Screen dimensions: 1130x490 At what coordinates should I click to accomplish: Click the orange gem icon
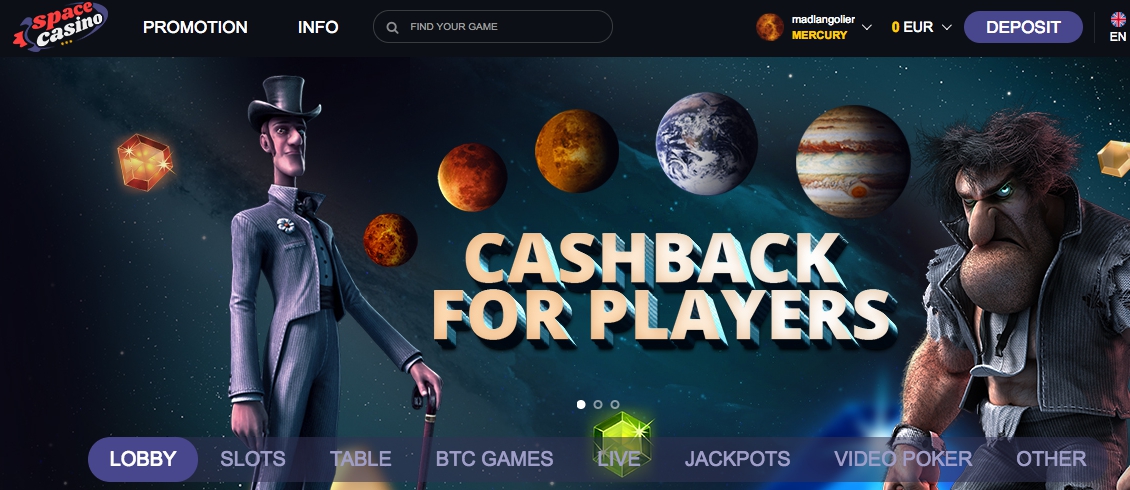145,162
